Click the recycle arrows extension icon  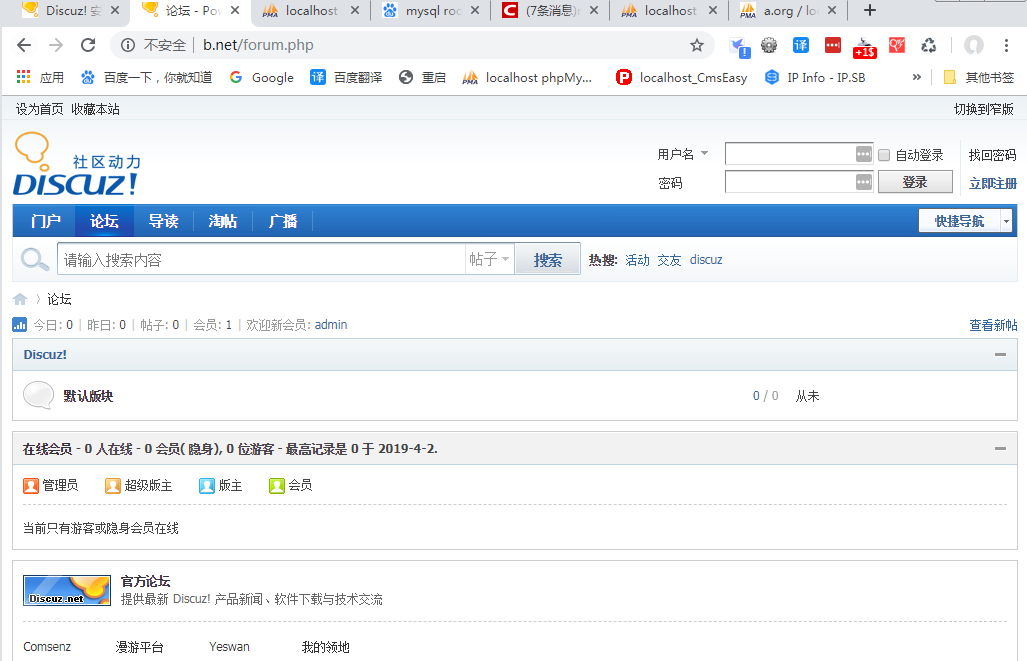[929, 45]
